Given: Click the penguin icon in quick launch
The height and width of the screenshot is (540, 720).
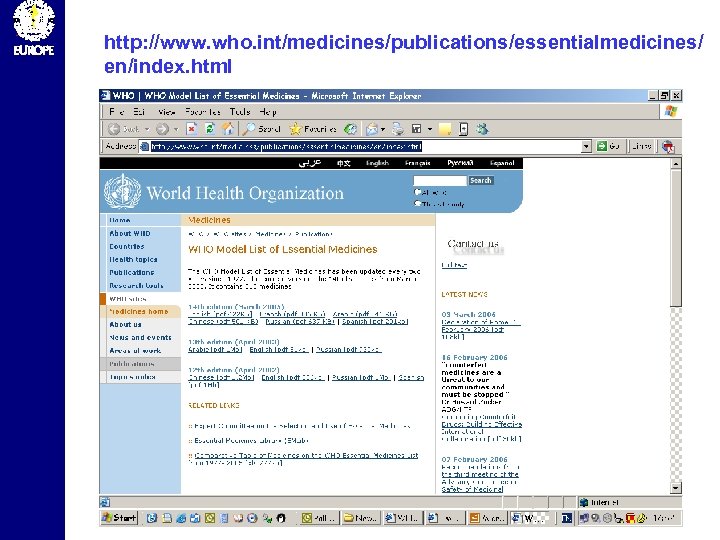Looking at the screenshot, I should click(x=281, y=518).
